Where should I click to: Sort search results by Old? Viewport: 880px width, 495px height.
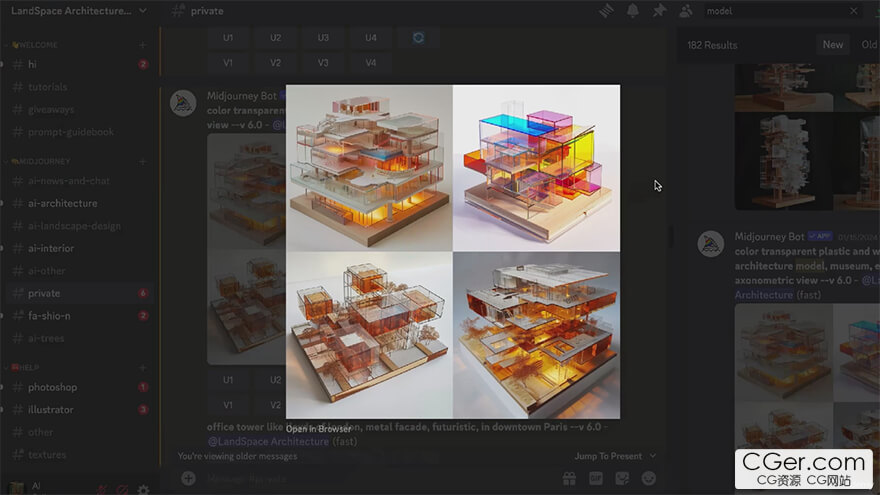pyautogui.click(x=869, y=44)
